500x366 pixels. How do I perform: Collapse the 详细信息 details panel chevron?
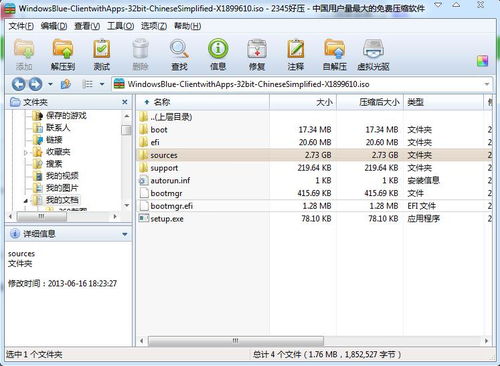(125, 234)
